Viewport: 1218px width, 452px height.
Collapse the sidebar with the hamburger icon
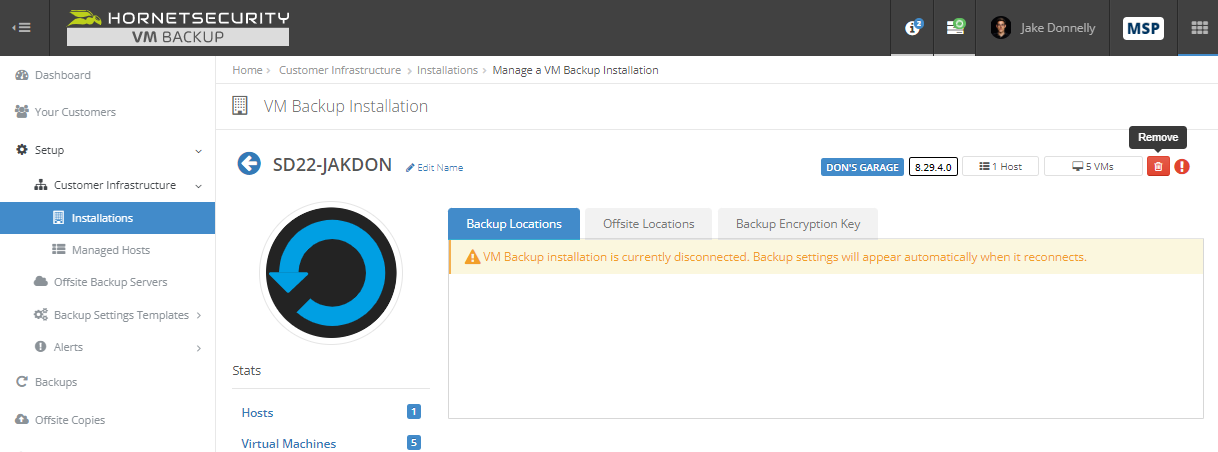pyautogui.click(x=21, y=28)
